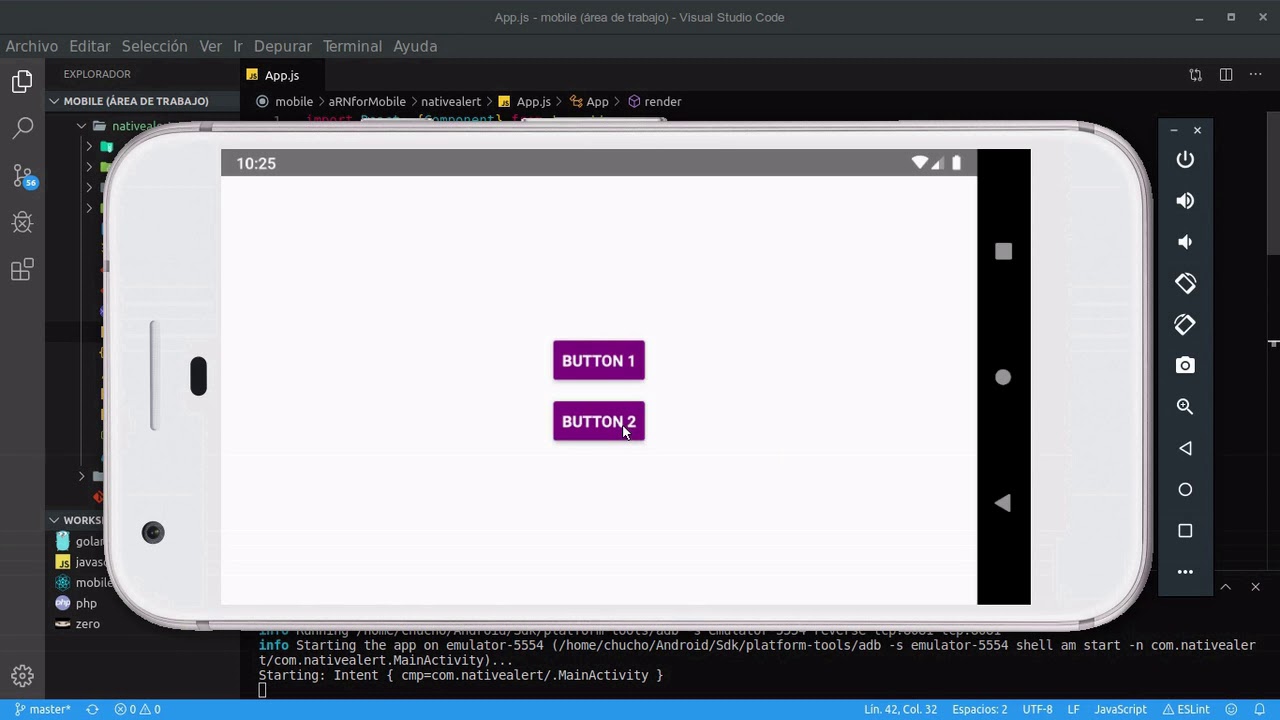
Task: Tap BUTTON 1 in the emulator app
Action: point(599,361)
